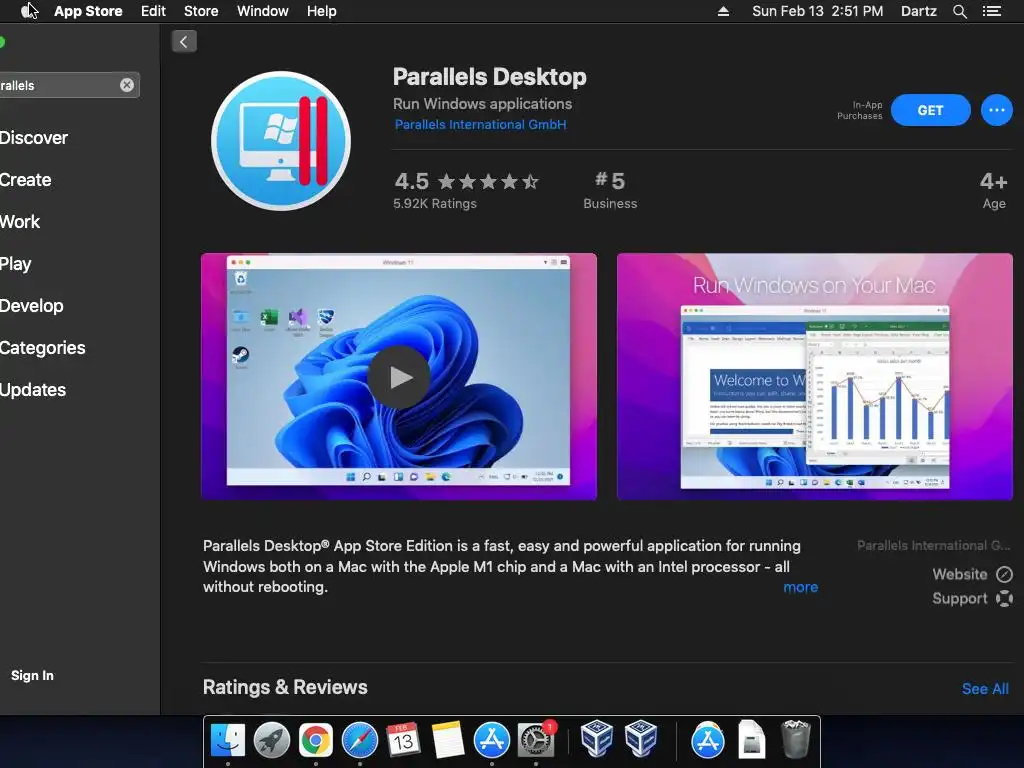Click the 4+ Age rating
This screenshot has width=1024, height=768.
pyautogui.click(x=993, y=190)
